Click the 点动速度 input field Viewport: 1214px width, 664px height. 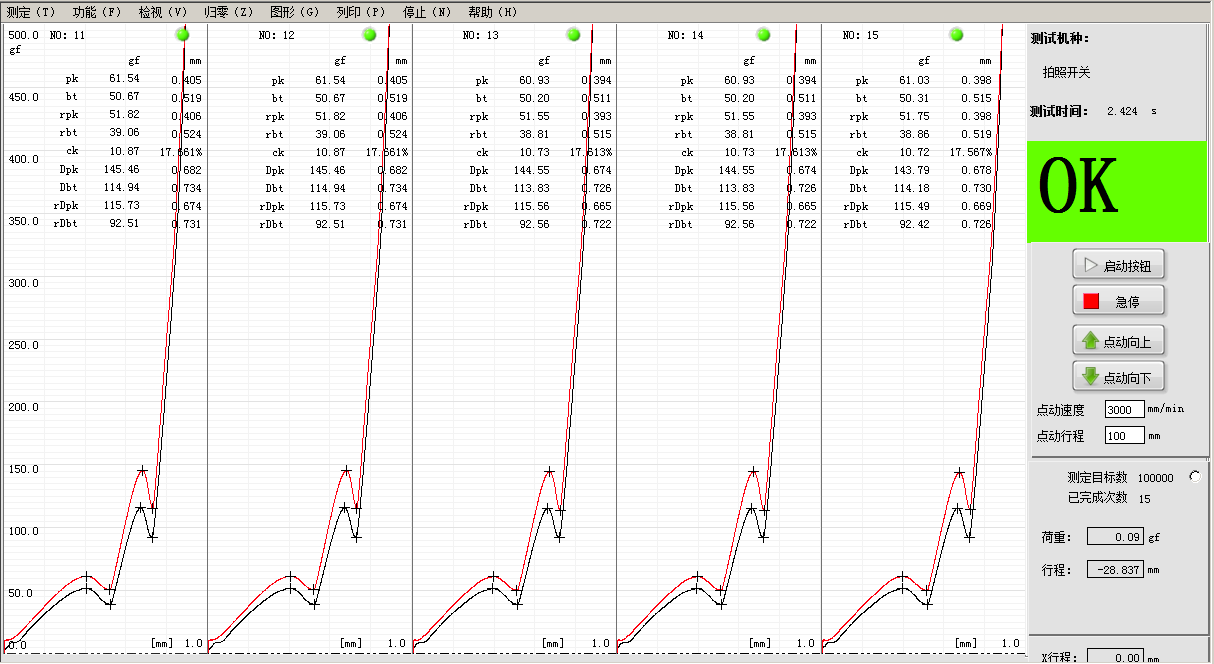[1124, 409]
